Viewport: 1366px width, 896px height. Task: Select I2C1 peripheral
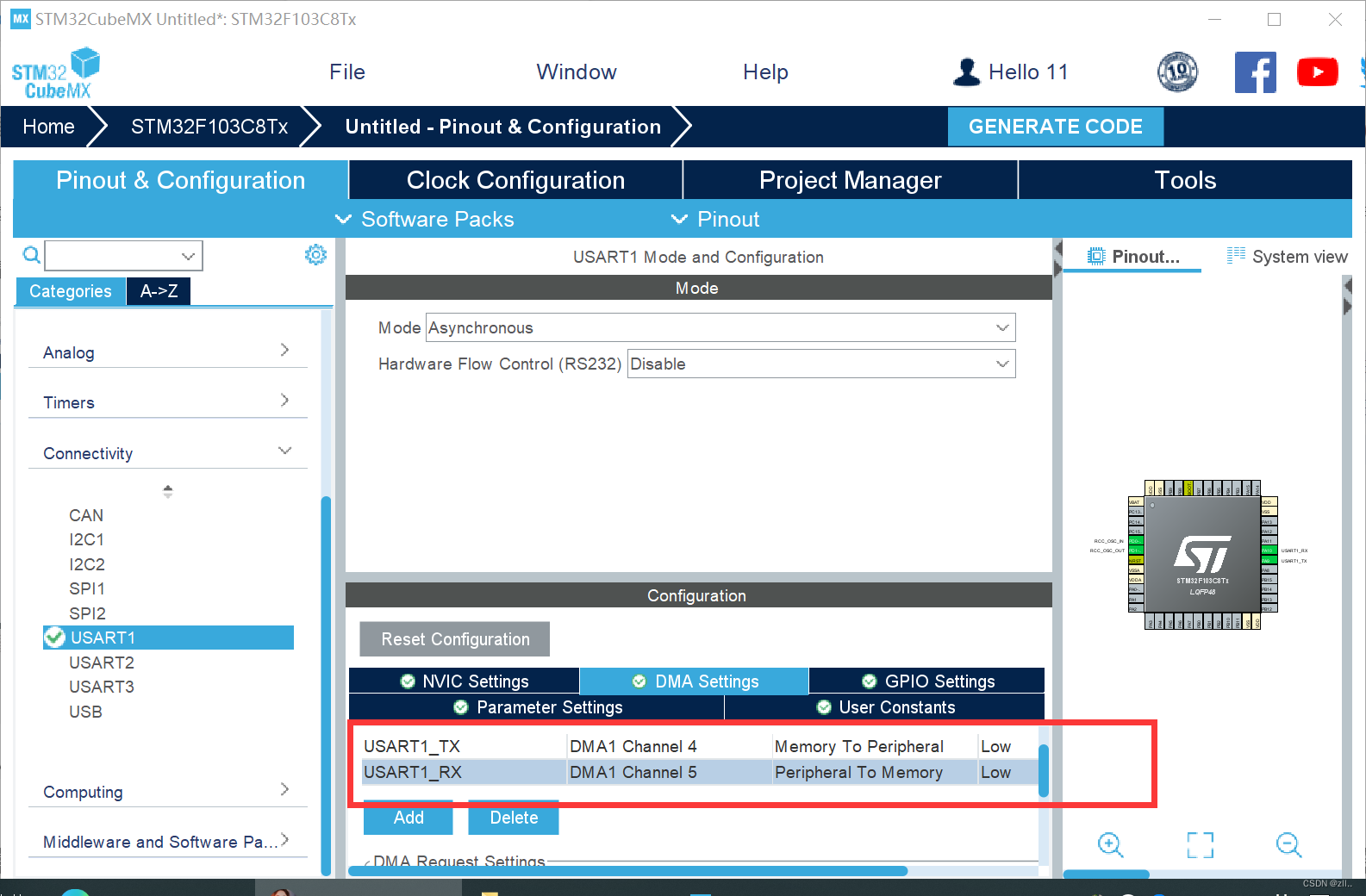pos(87,539)
